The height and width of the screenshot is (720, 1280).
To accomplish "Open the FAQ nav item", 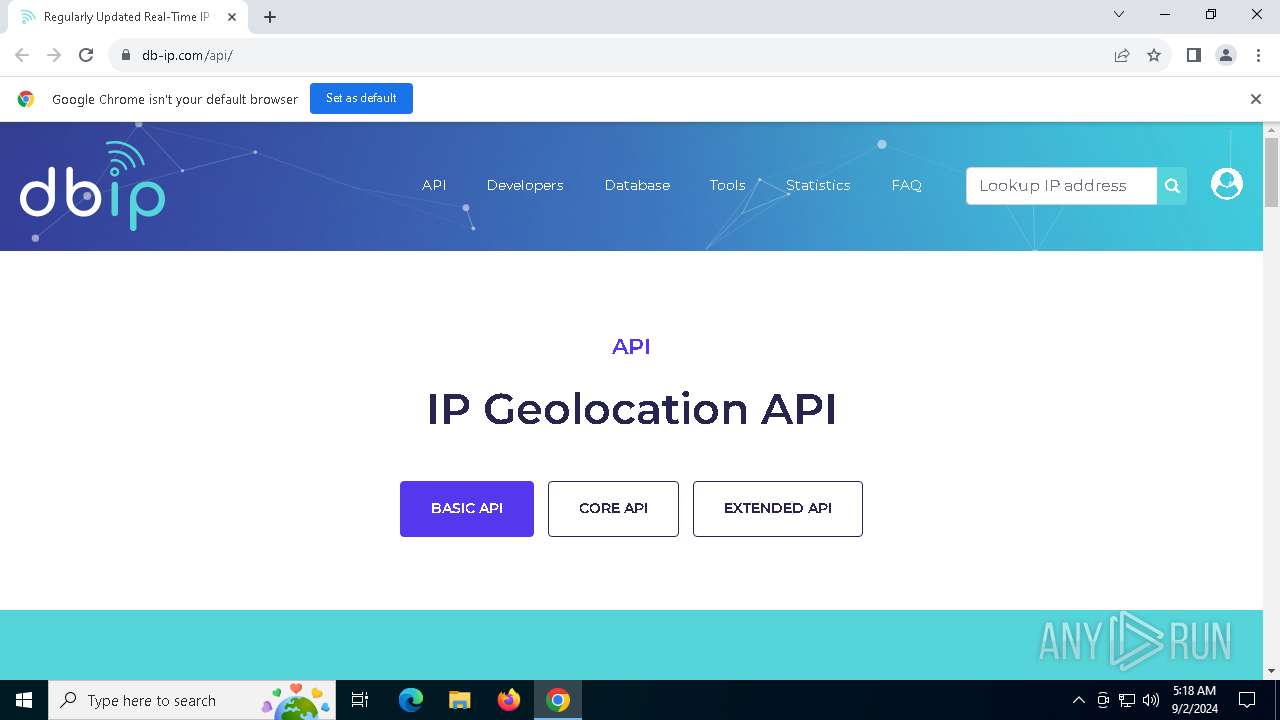I will [906, 185].
